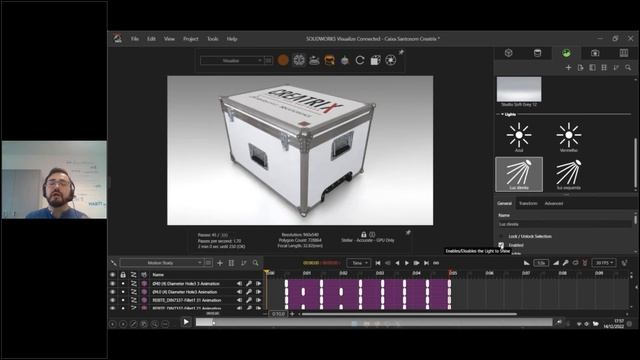This screenshot has height=360, width=640.
Task: Toggle all tracks visibility in timeline header
Action: click(x=113, y=275)
